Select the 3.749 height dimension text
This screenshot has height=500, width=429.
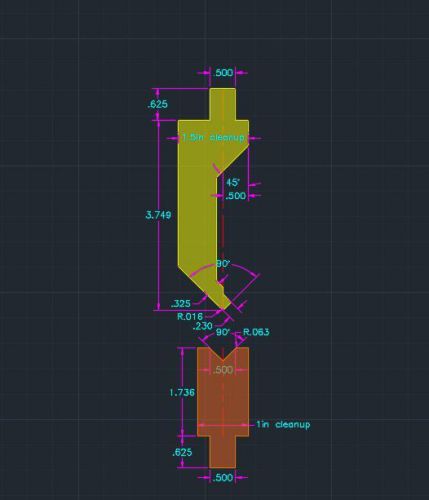(159, 215)
